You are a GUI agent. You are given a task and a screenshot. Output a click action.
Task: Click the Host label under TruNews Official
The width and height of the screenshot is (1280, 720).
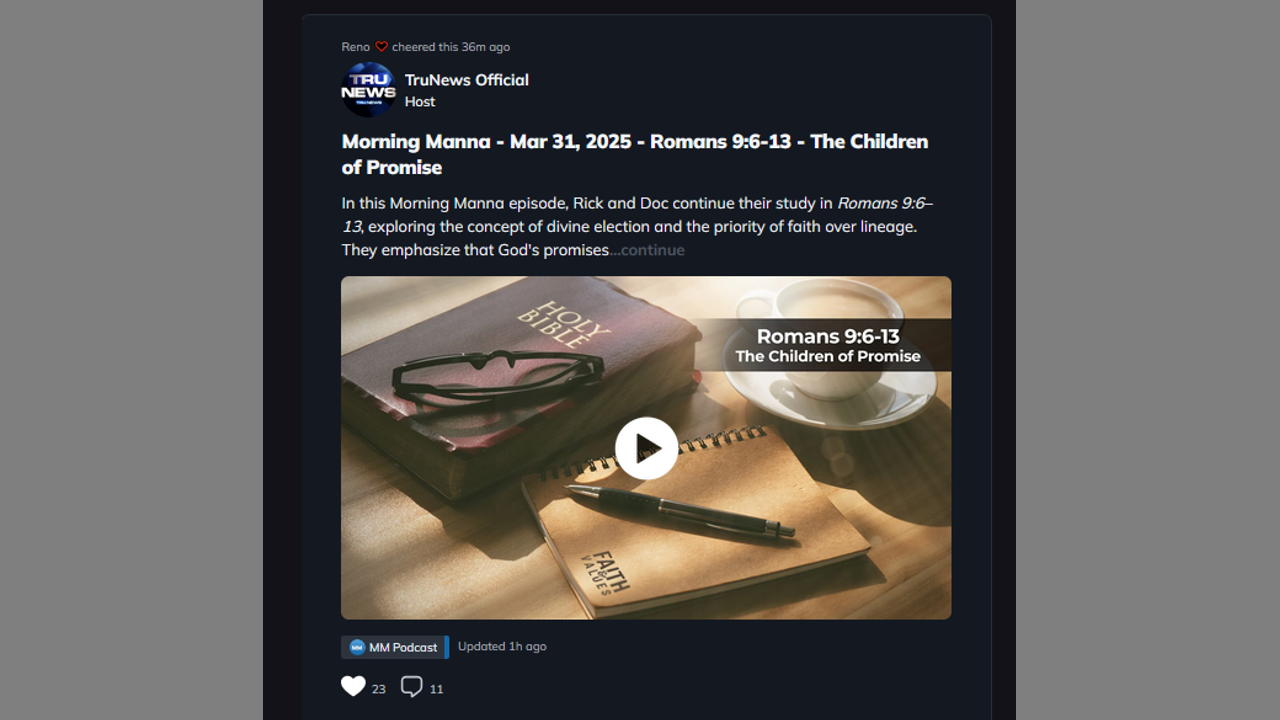(420, 102)
